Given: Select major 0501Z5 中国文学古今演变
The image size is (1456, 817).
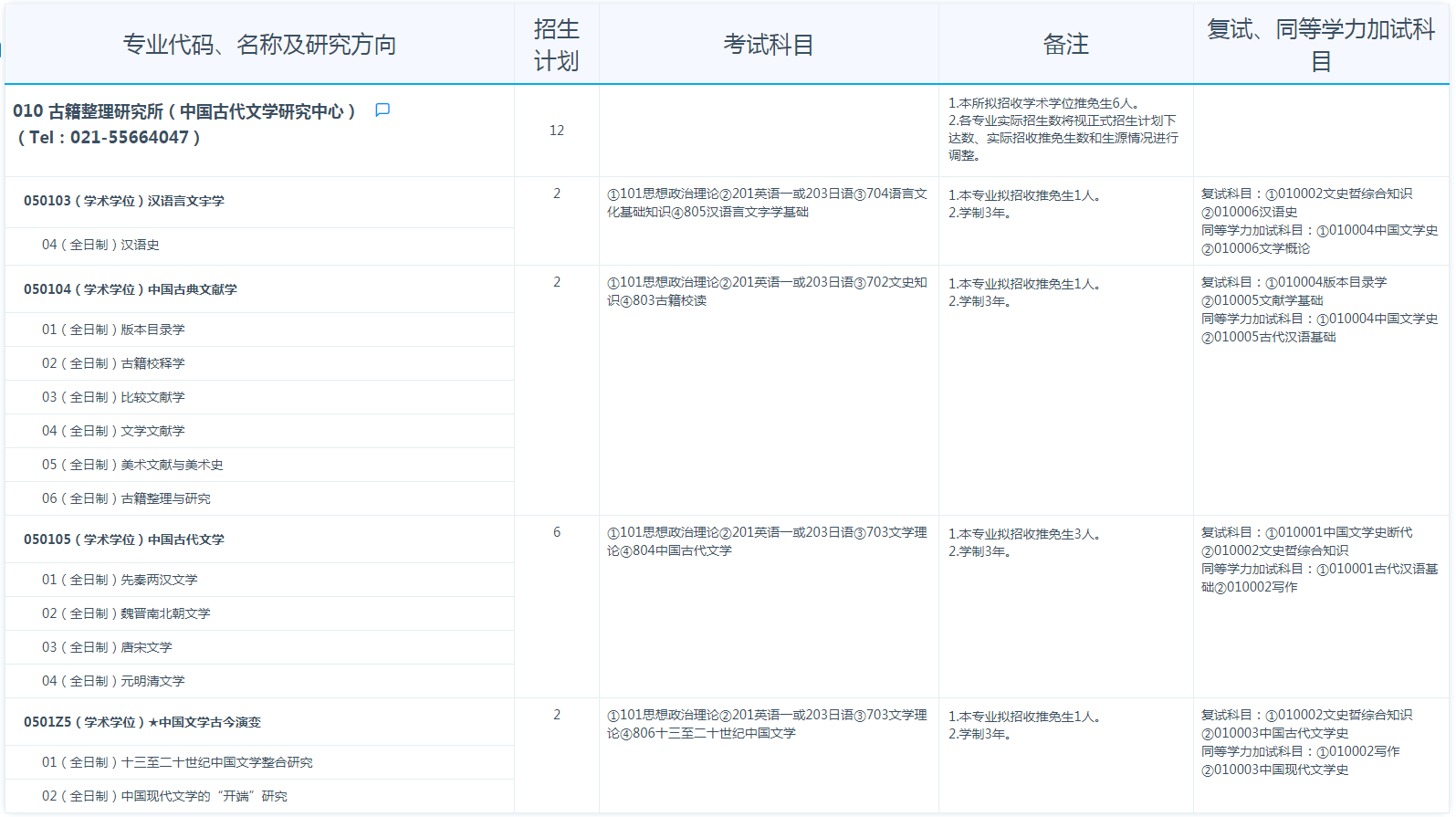Looking at the screenshot, I should point(142,722).
